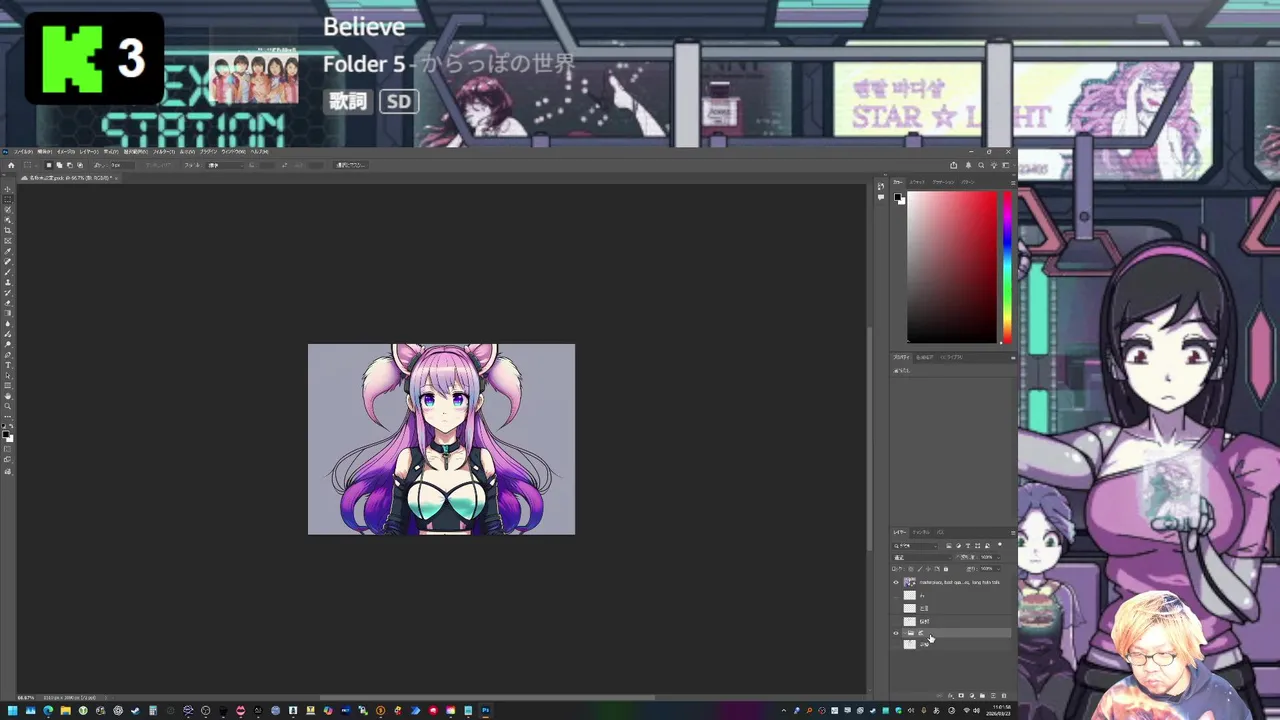Toggle Lock position
This screenshot has width=1280, height=720.
(928, 569)
